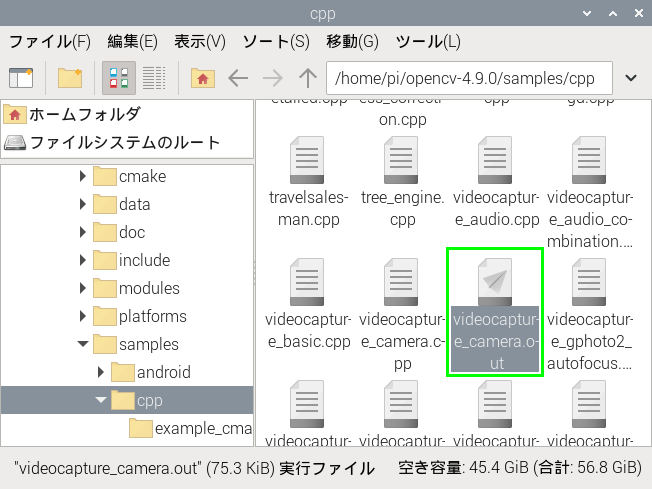Select the videocapture_audio_combination file icon
This screenshot has width=652, height=489.
589,160
